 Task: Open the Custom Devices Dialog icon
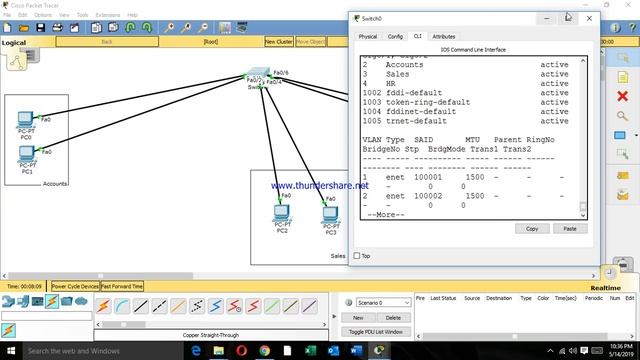pyautogui.click(x=242, y=27)
